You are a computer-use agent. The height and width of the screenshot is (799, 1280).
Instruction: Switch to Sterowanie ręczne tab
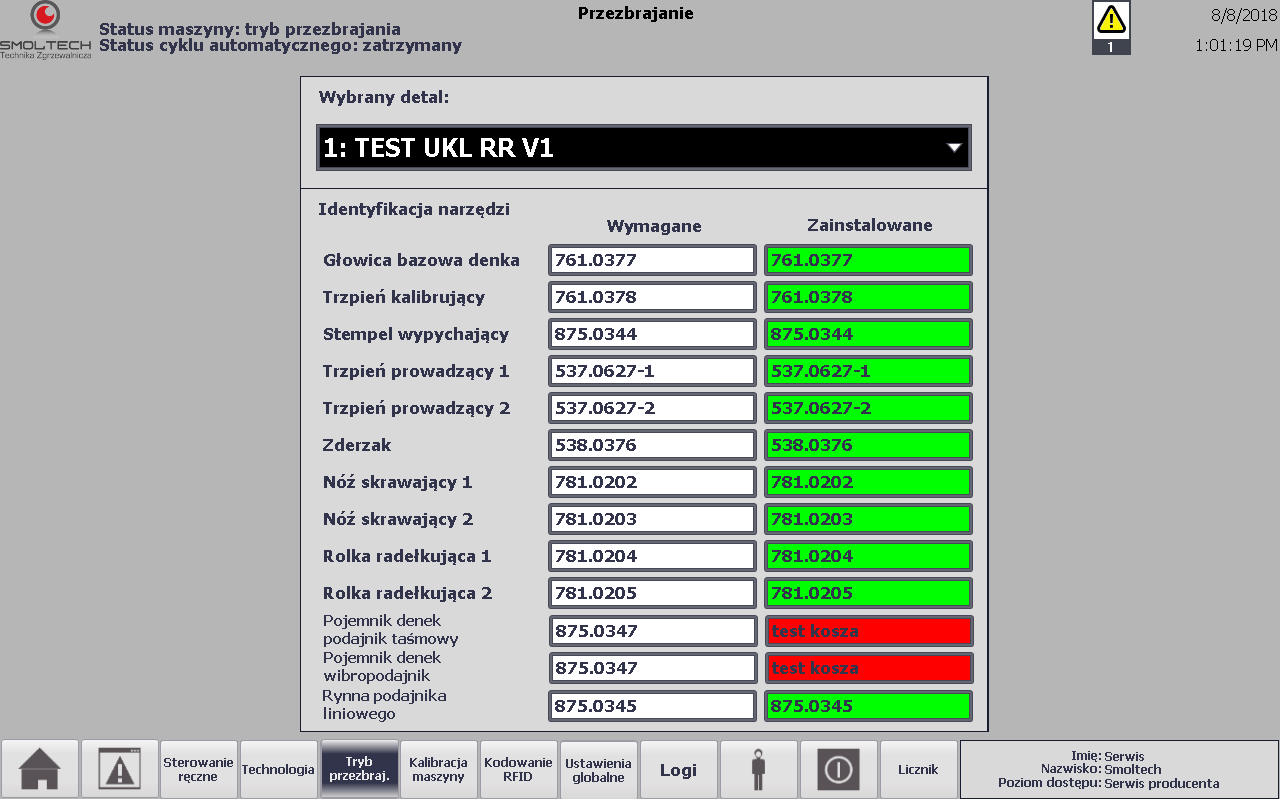[x=198, y=769]
